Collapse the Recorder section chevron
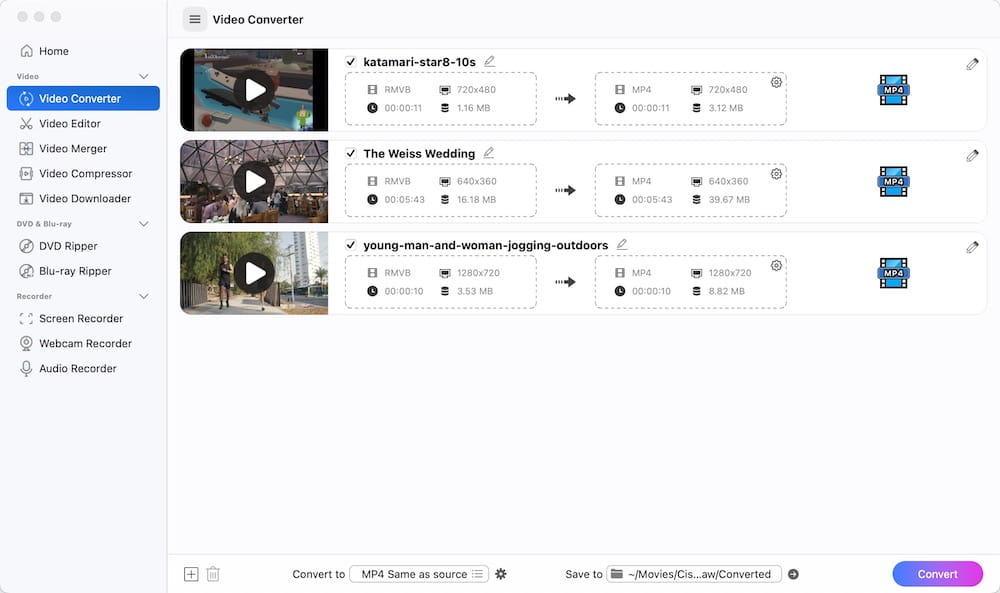1000x593 pixels. click(x=144, y=296)
